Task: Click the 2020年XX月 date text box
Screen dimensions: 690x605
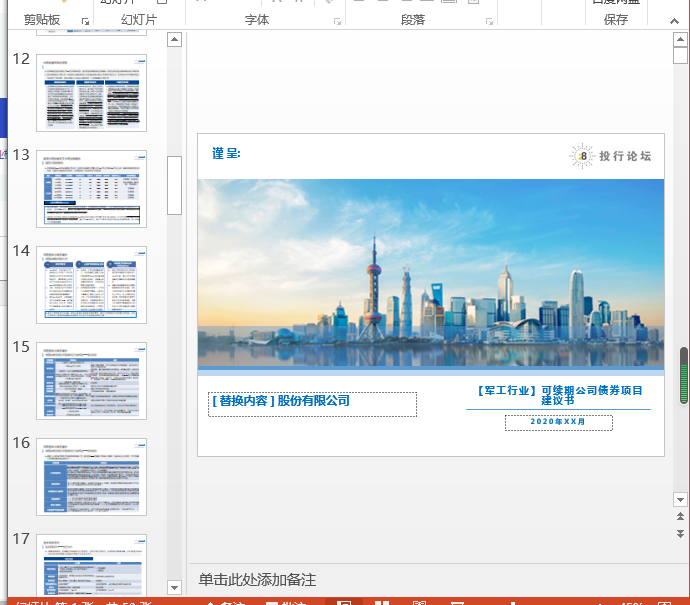Action: tap(558, 422)
